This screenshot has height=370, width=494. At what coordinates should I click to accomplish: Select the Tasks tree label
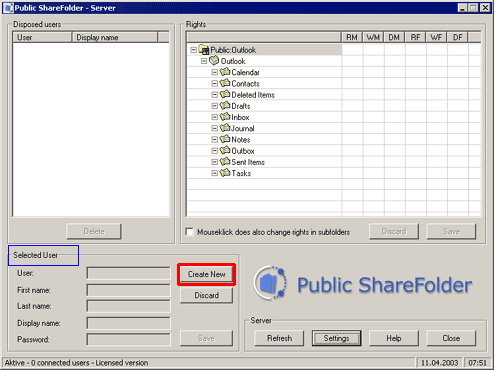click(x=241, y=173)
